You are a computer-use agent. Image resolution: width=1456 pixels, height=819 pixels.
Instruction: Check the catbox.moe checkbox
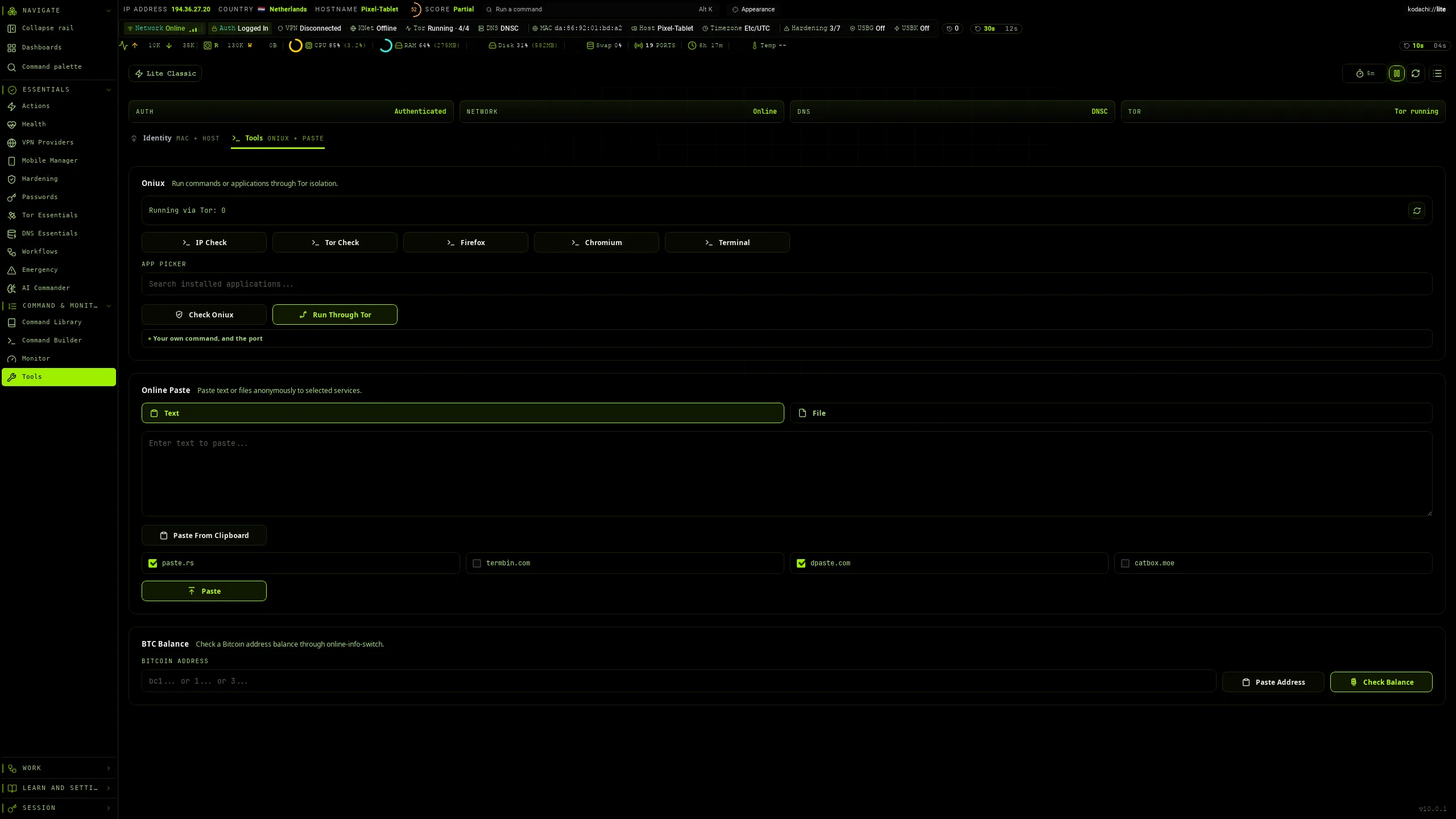pyautogui.click(x=1125, y=563)
